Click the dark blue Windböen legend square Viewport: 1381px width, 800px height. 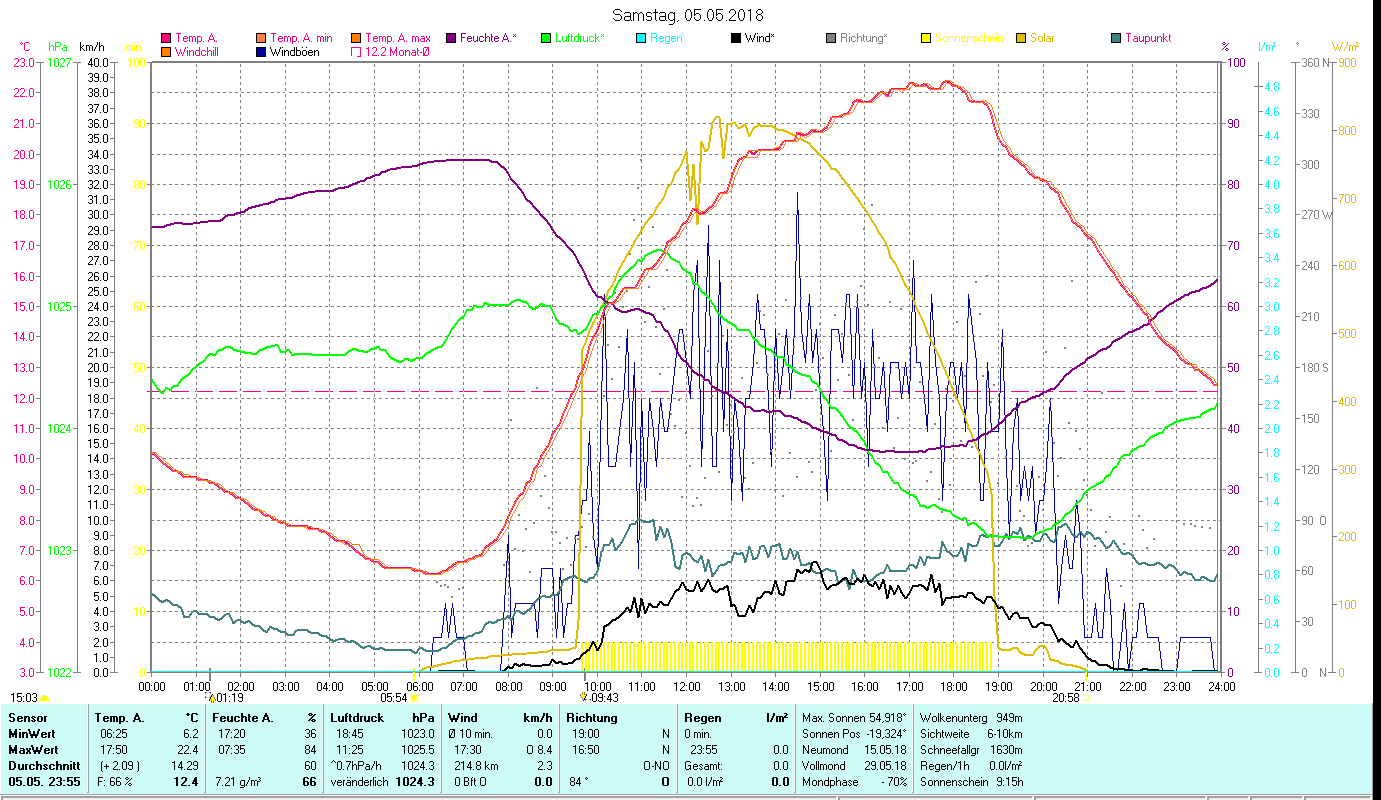click(261, 51)
